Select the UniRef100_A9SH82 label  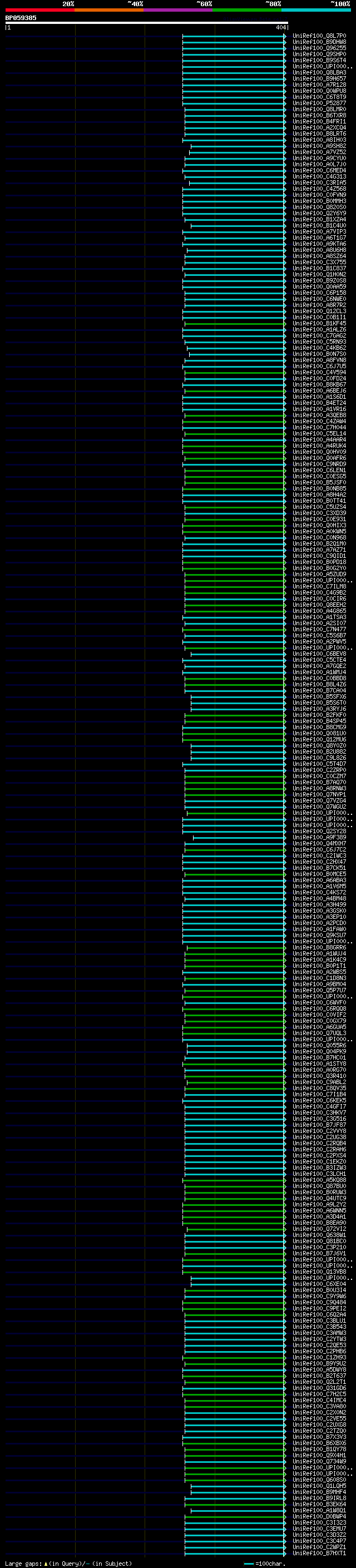click(319, 146)
